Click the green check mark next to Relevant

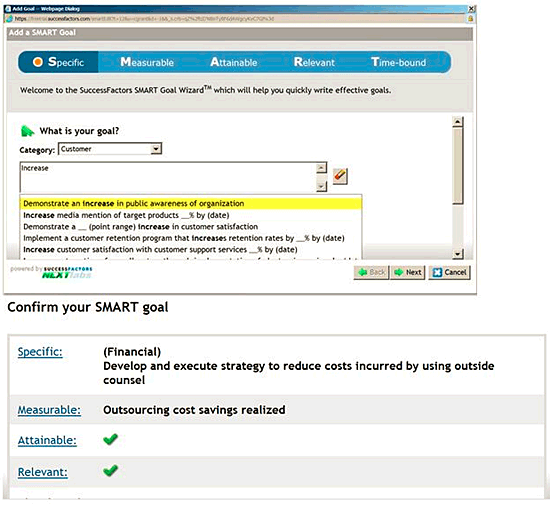click(110, 470)
